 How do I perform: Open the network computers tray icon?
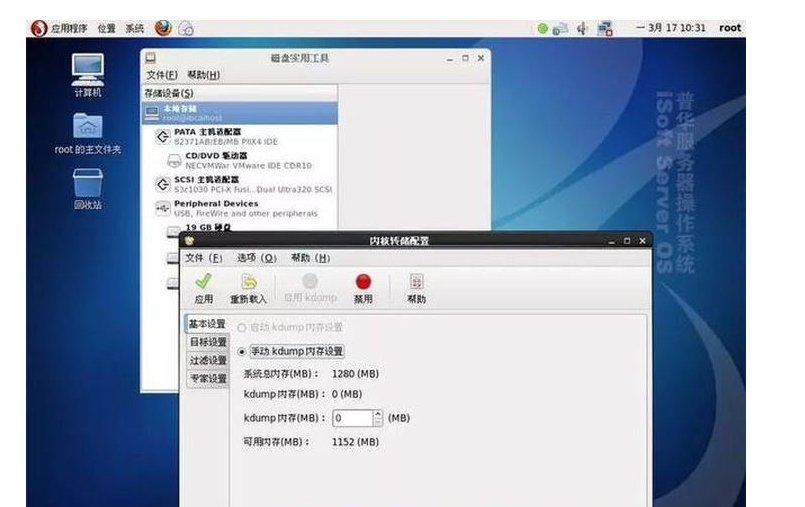(560, 28)
